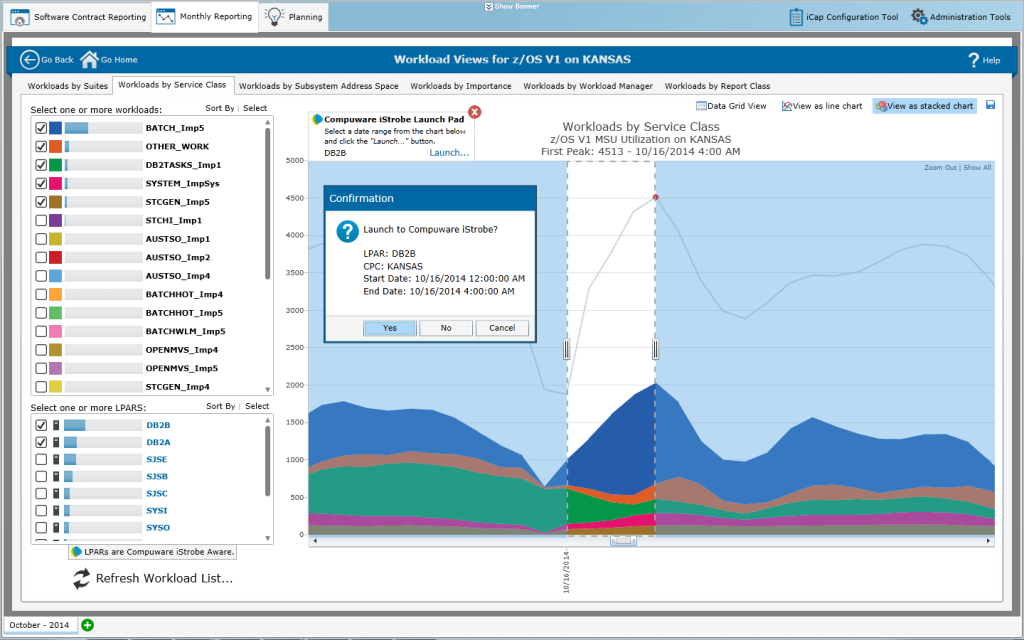Switch to Workloads by Workload Manager tab

click(x=588, y=86)
